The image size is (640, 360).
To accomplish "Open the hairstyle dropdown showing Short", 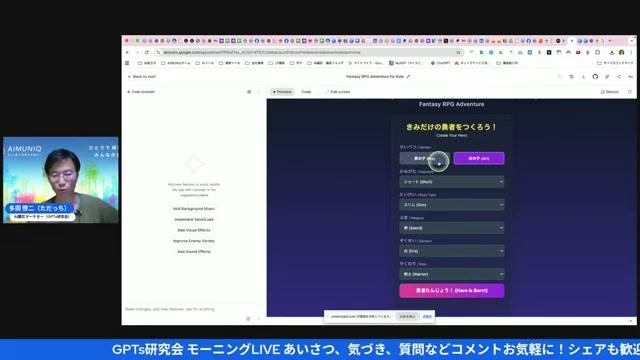I will (452, 182).
